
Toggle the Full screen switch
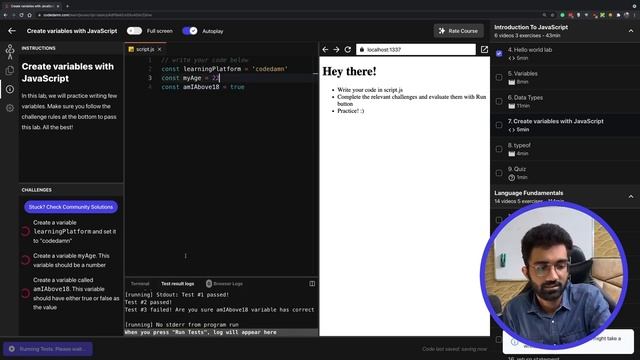134,31
